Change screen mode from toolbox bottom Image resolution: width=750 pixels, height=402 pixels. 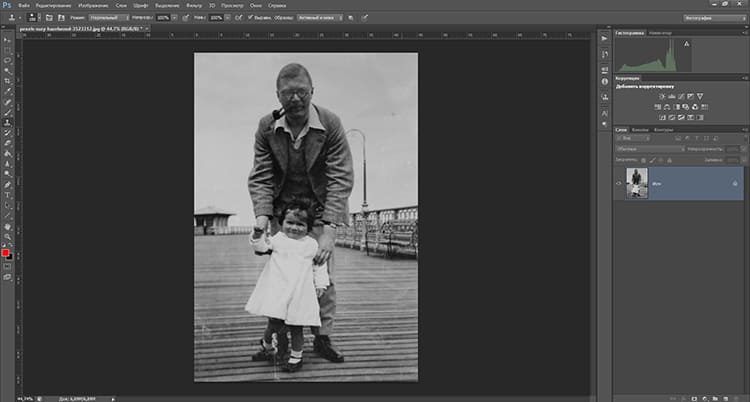pos(7,277)
